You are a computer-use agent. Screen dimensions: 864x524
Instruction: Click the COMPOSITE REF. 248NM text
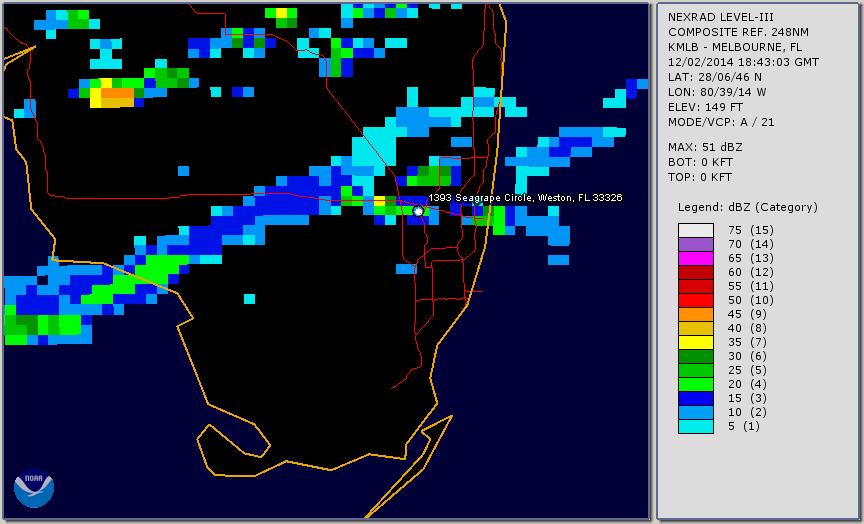738,32
